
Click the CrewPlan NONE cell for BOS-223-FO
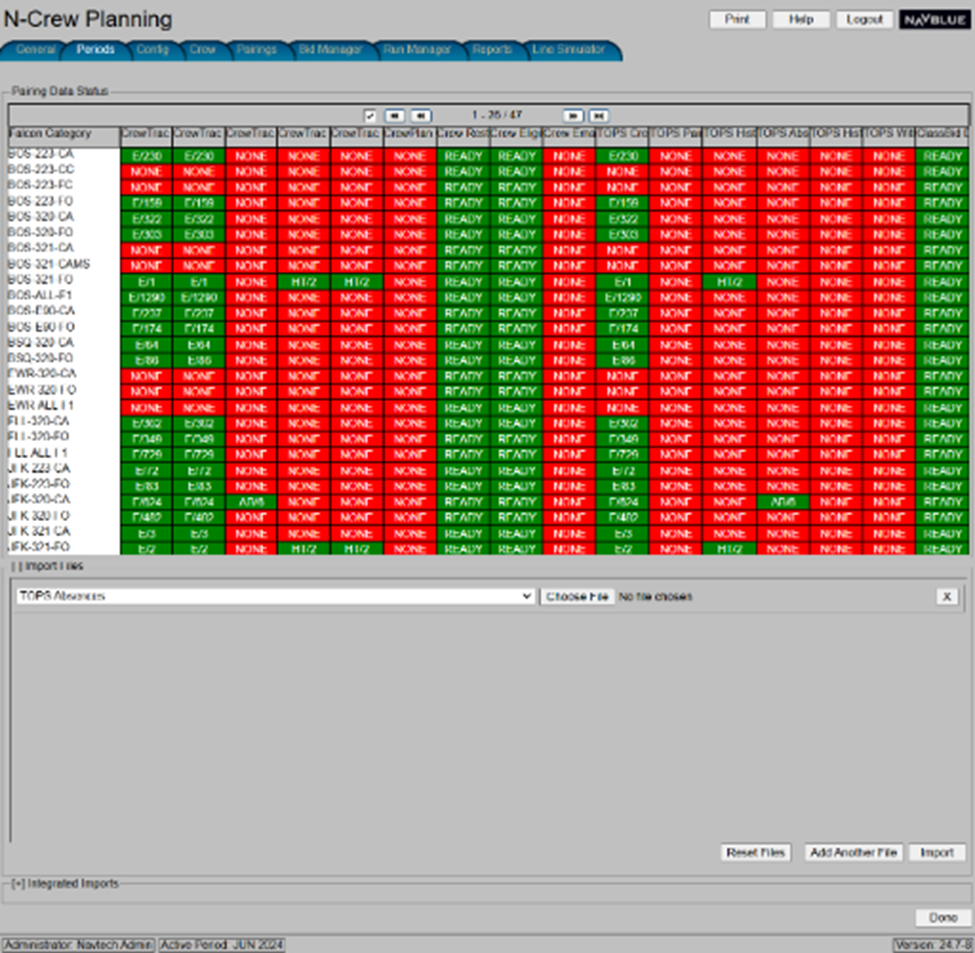tap(409, 203)
